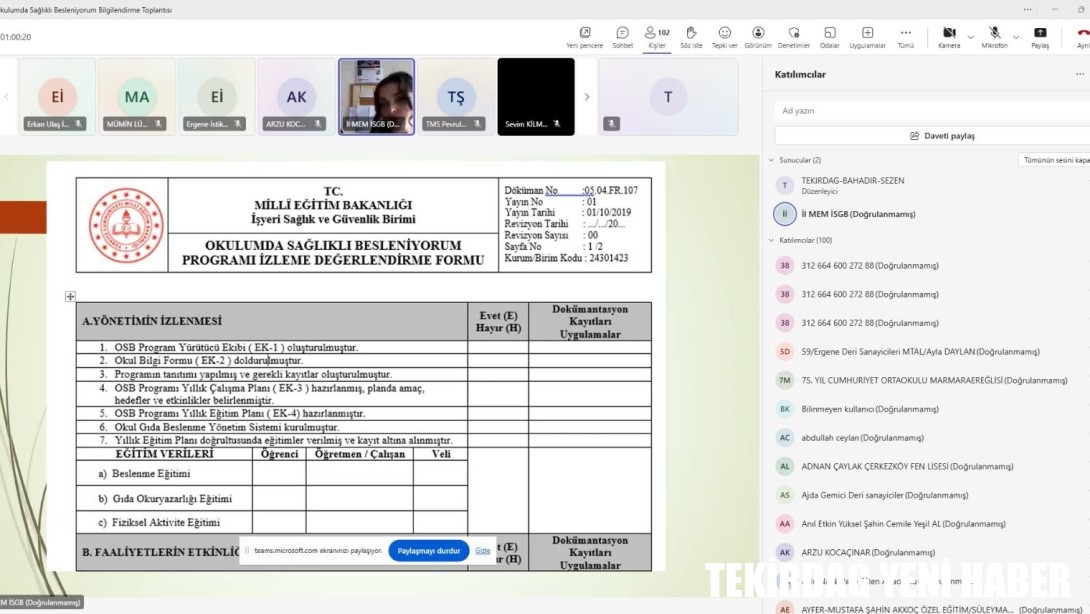
Task: Click the Ayrıl leave call button
Action: (1083, 38)
